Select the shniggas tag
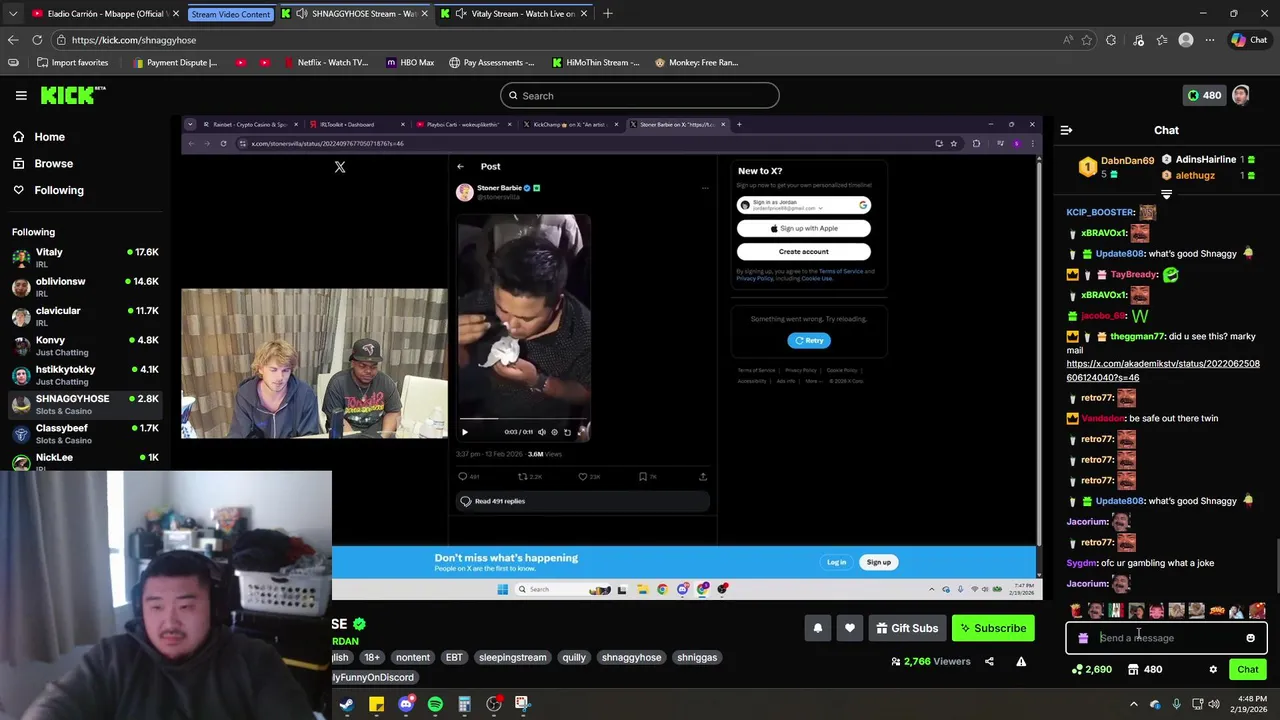1280x720 pixels. click(697, 657)
